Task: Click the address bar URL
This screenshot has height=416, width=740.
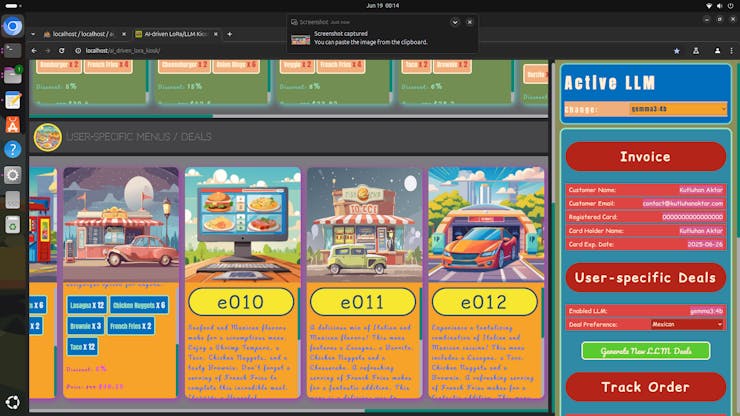Action: (123, 51)
